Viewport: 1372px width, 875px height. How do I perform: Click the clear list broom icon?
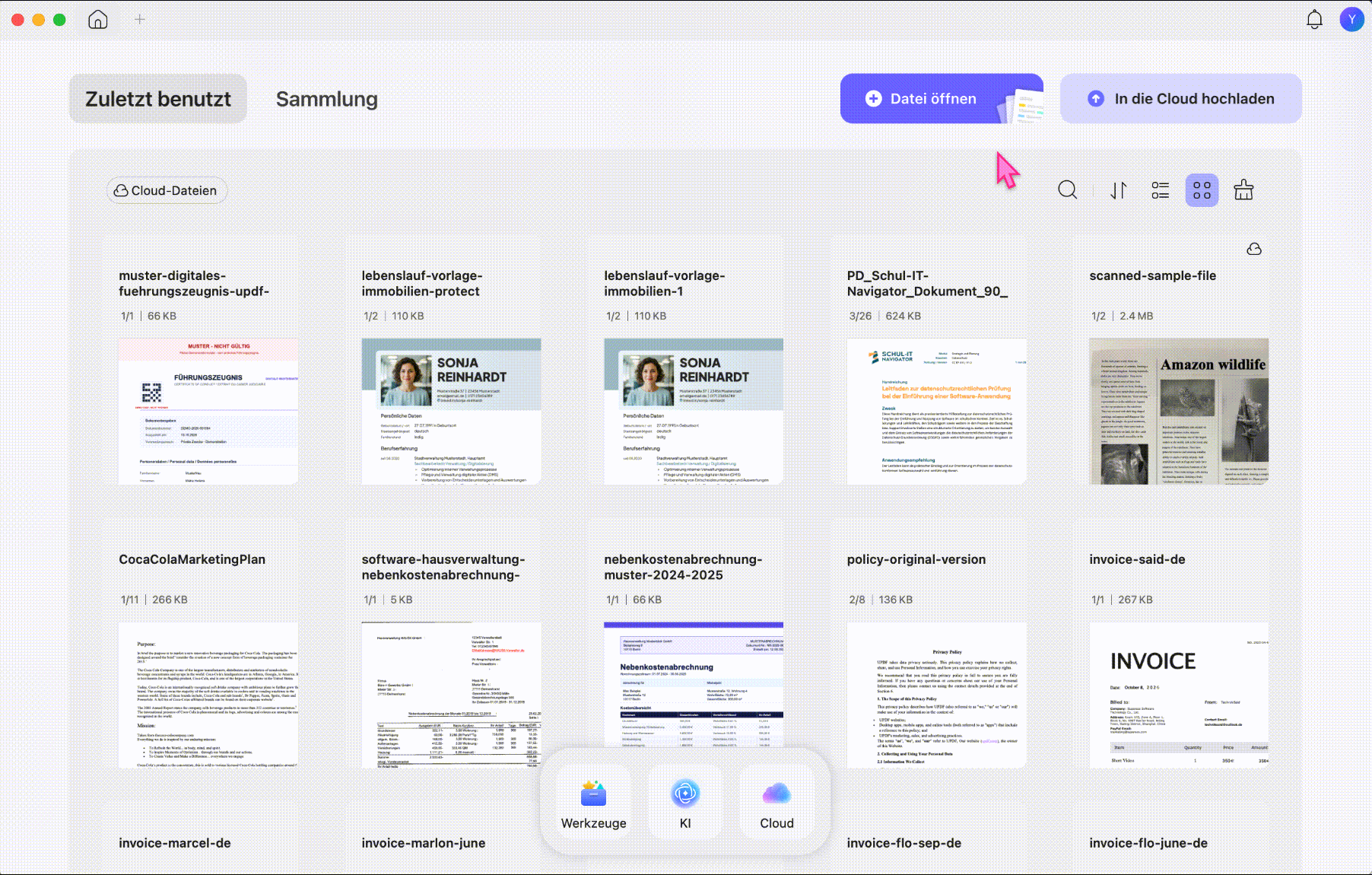tap(1243, 190)
